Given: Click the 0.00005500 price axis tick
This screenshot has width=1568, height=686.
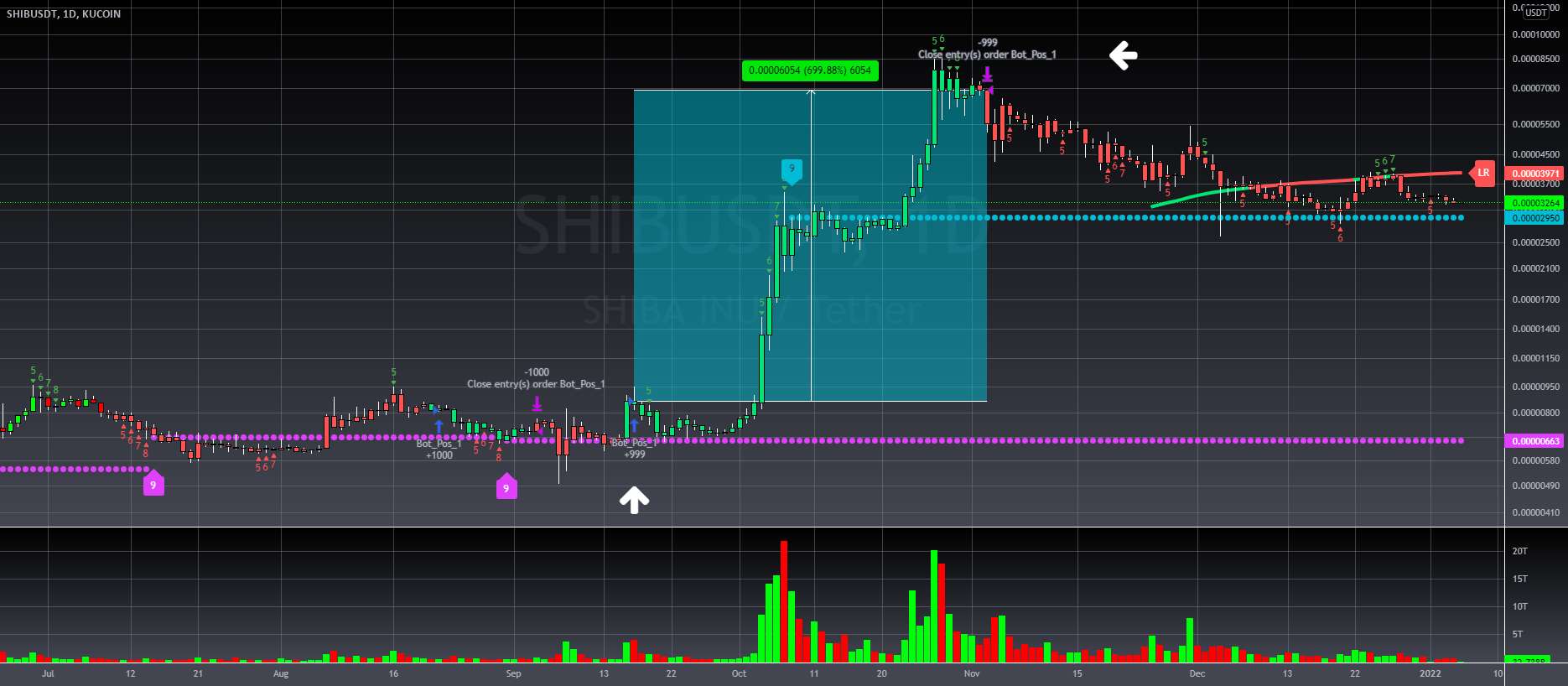Looking at the screenshot, I should 1536,124.
